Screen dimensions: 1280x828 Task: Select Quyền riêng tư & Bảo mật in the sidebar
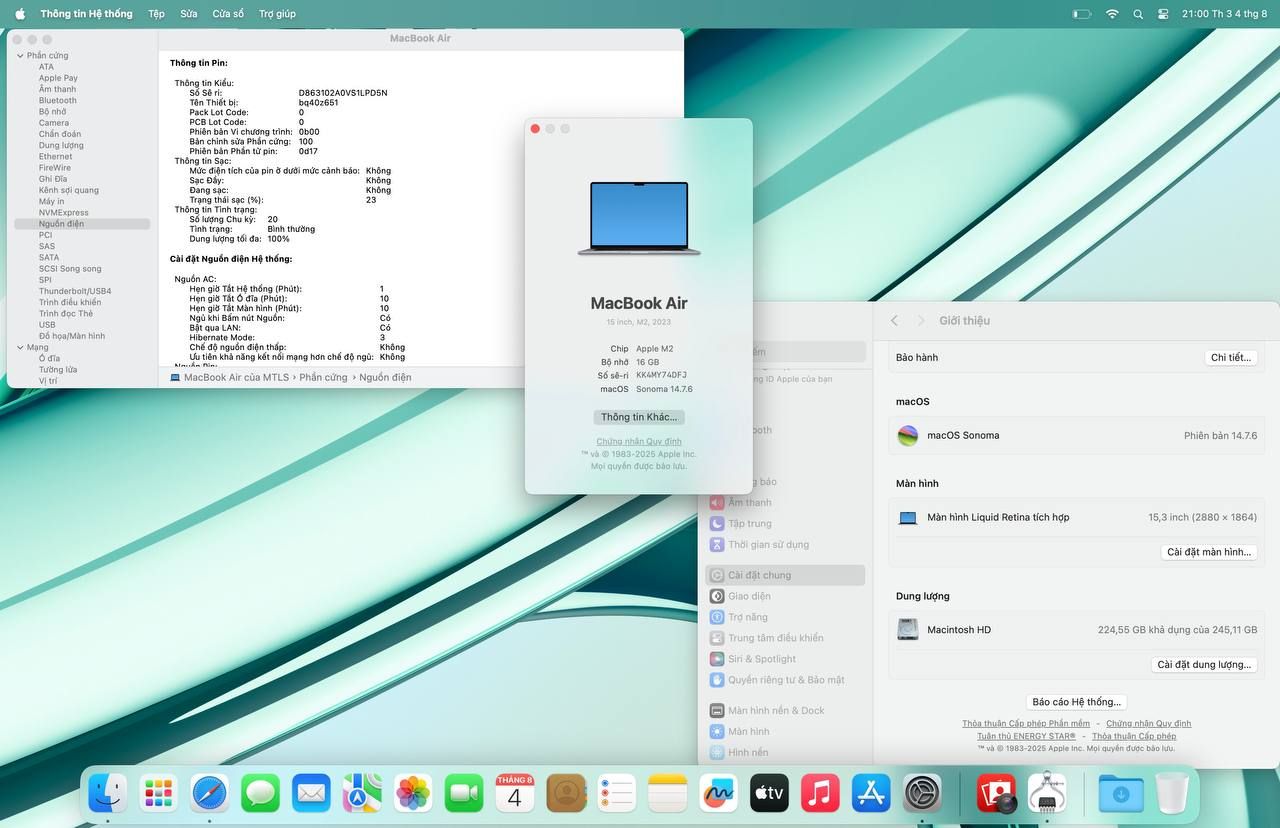point(785,680)
